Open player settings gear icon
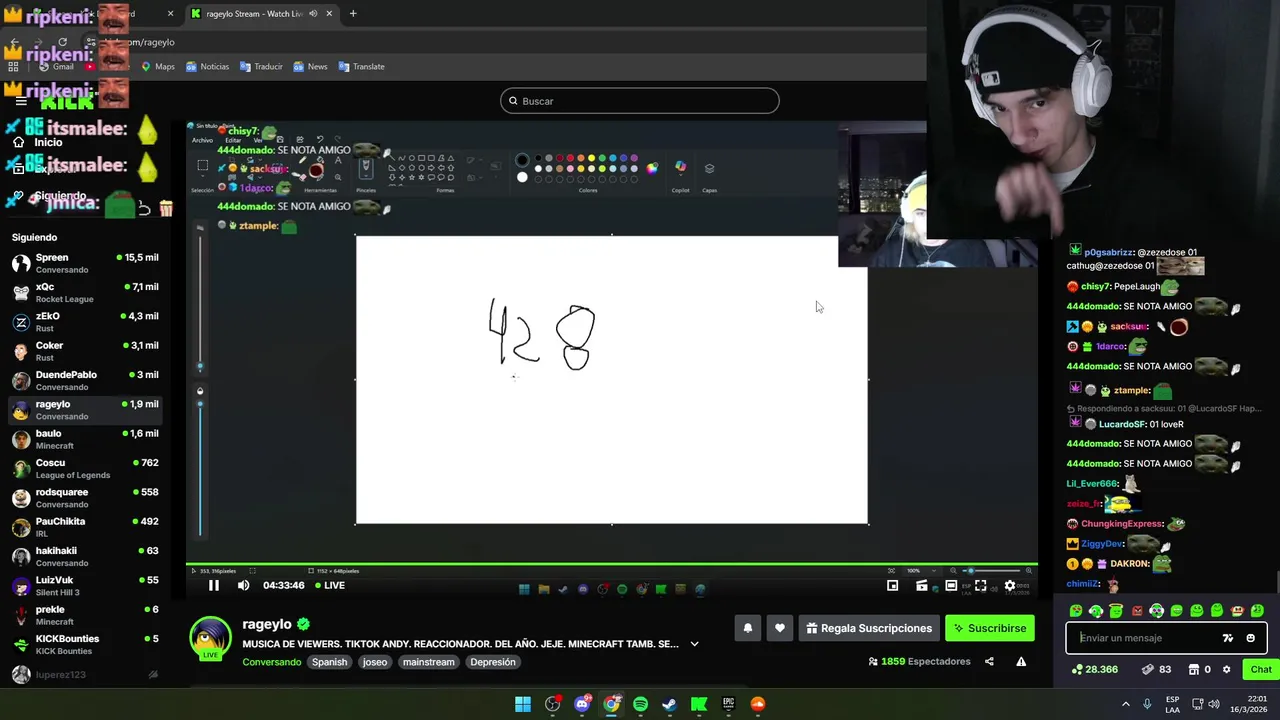This screenshot has height=720, width=1280. coord(1010,585)
